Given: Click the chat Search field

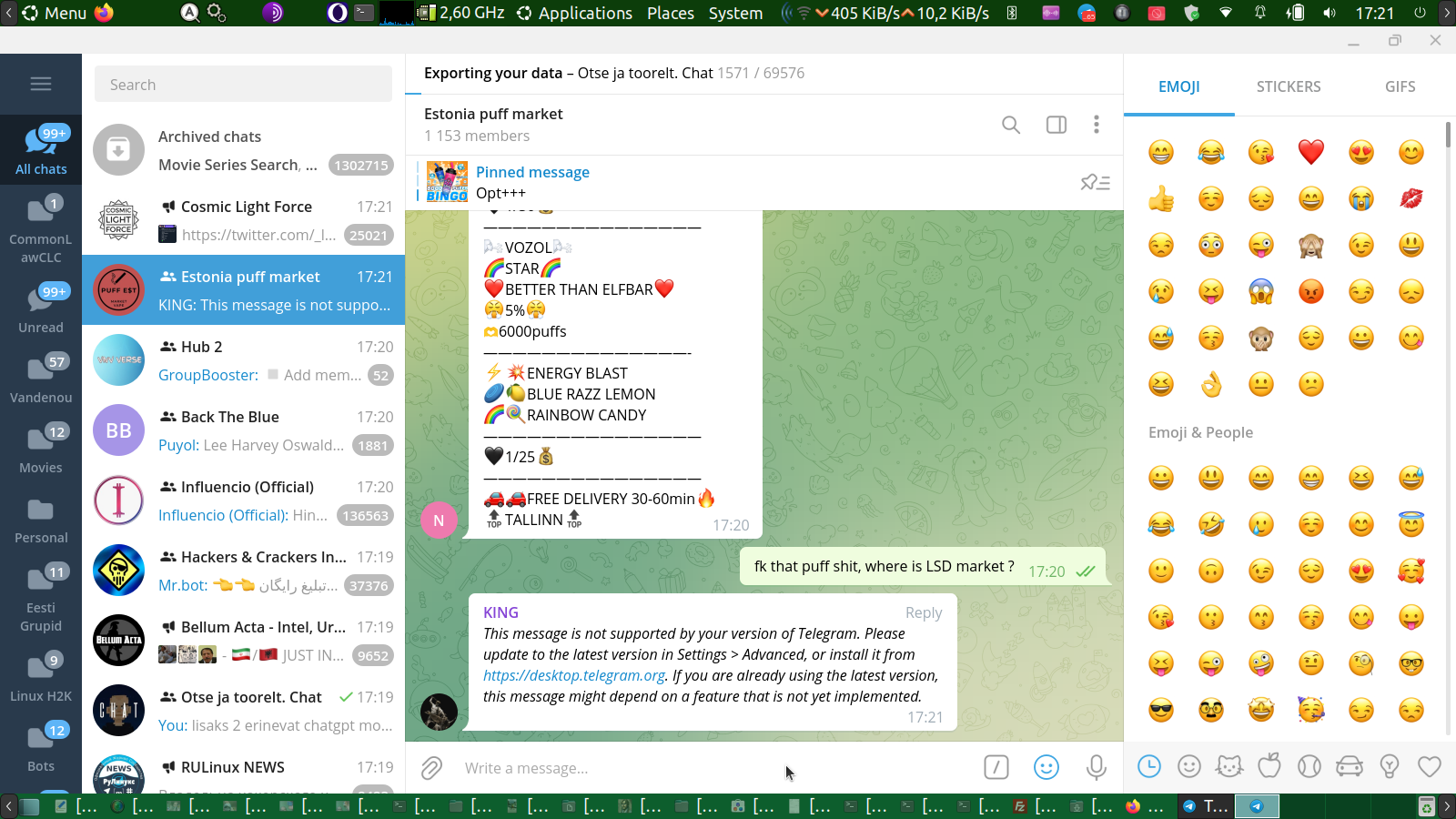Looking at the screenshot, I should [x=243, y=85].
